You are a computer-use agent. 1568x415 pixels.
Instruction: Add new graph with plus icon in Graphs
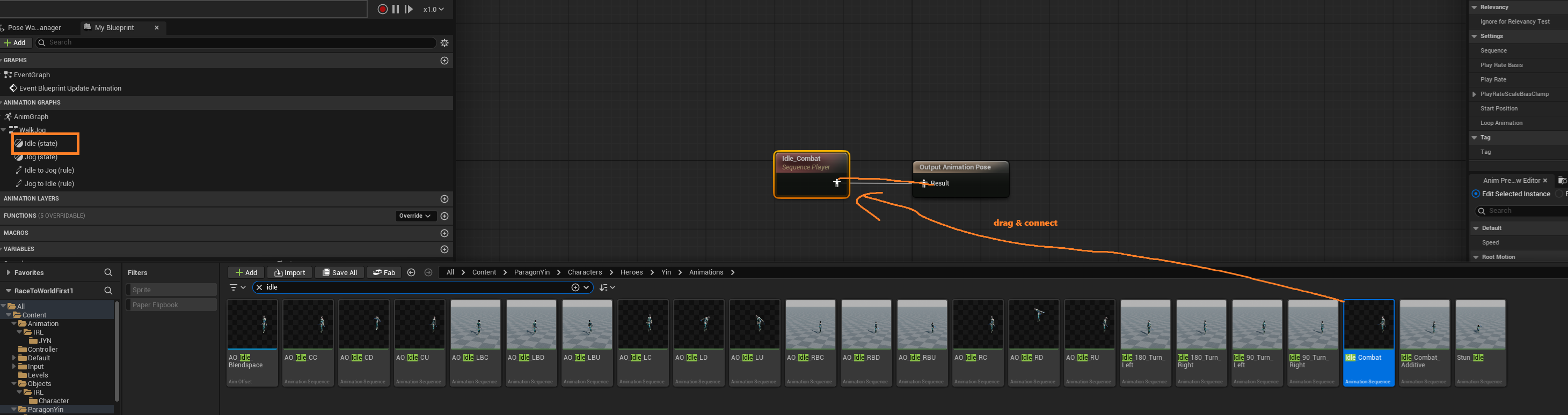[444, 61]
